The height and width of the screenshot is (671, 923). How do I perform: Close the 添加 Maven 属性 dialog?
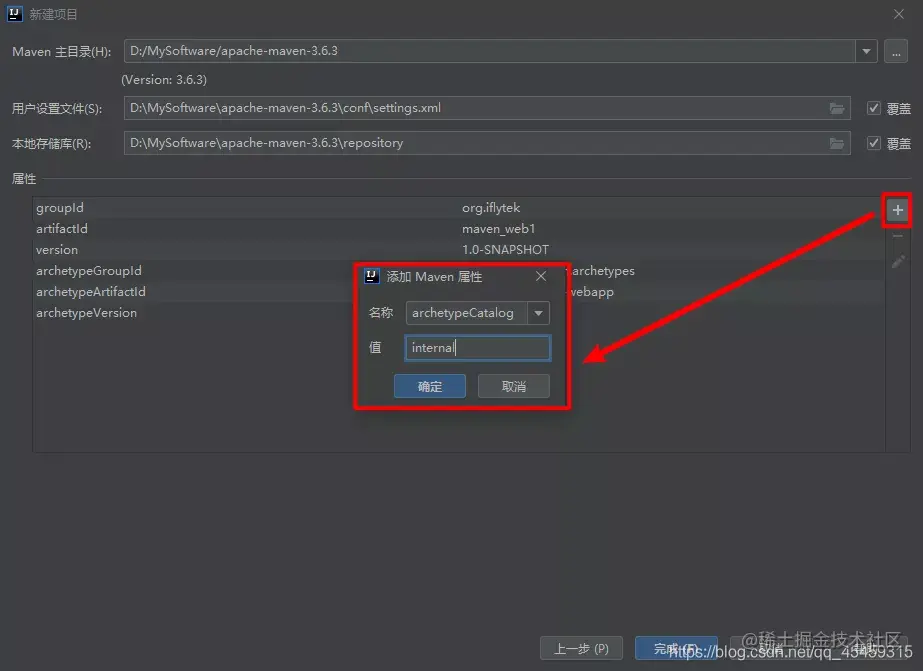[x=541, y=276]
